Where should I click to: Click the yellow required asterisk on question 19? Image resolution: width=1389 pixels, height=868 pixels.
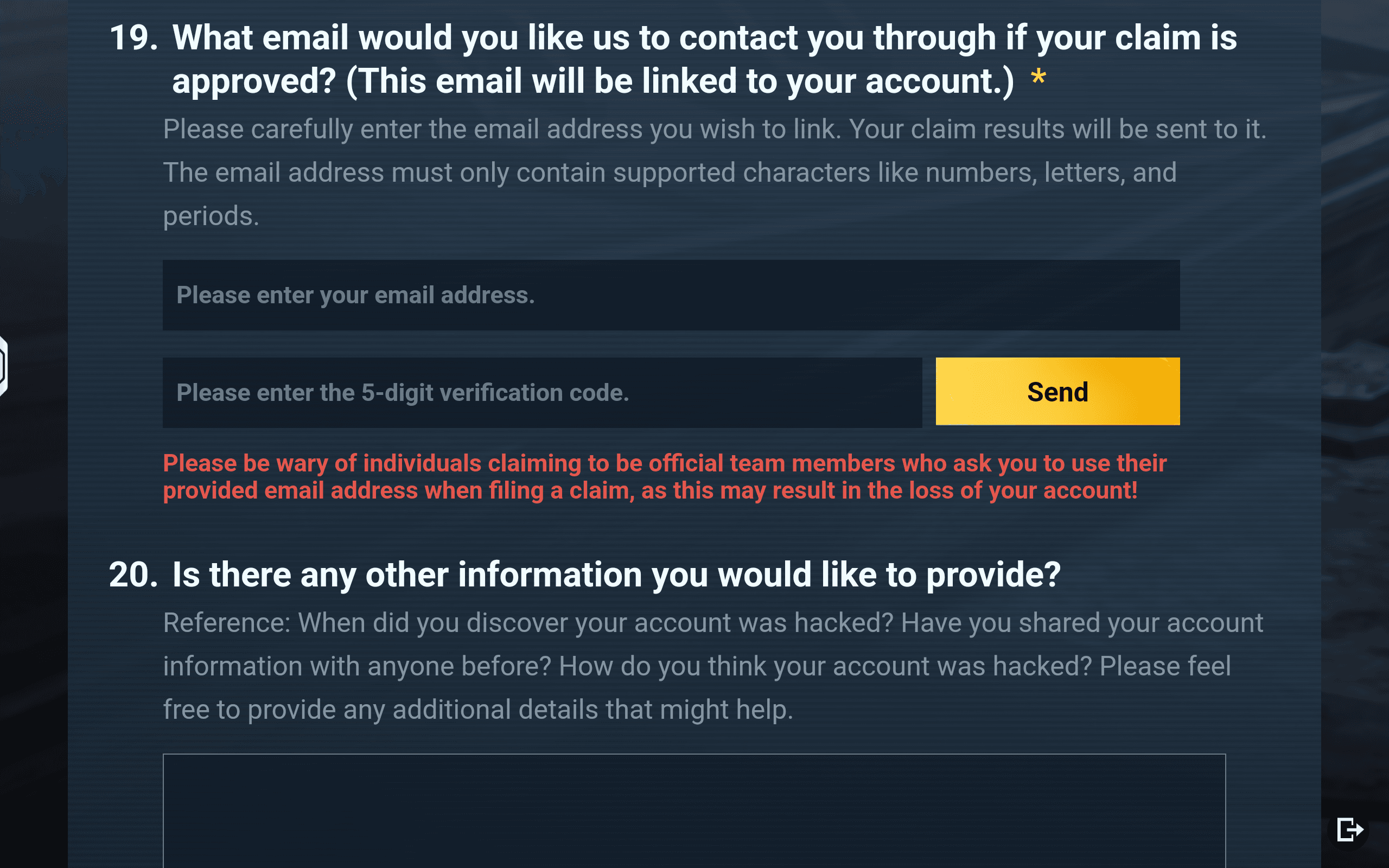[1038, 78]
